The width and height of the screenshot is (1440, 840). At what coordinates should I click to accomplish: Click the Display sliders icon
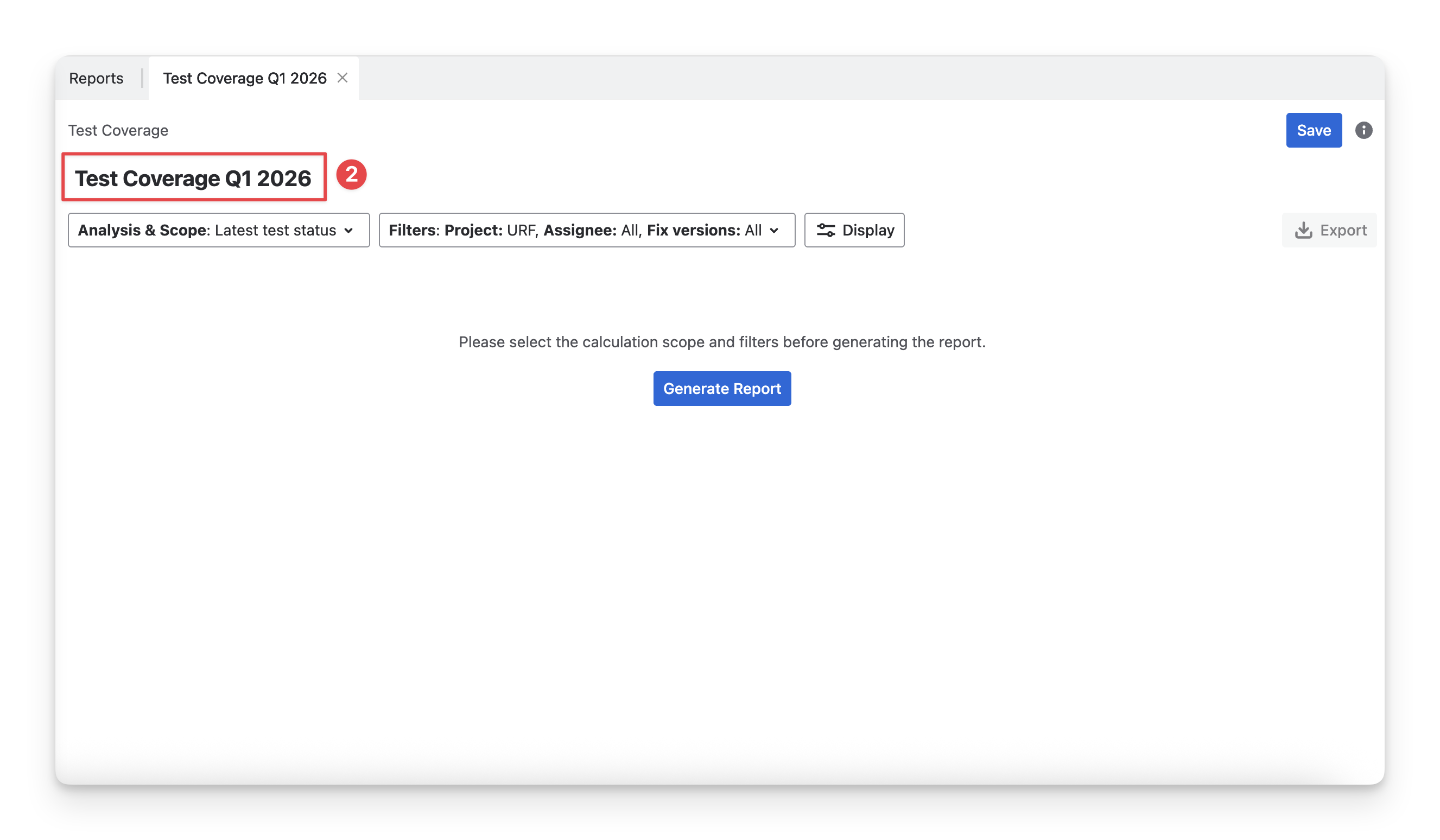point(825,230)
